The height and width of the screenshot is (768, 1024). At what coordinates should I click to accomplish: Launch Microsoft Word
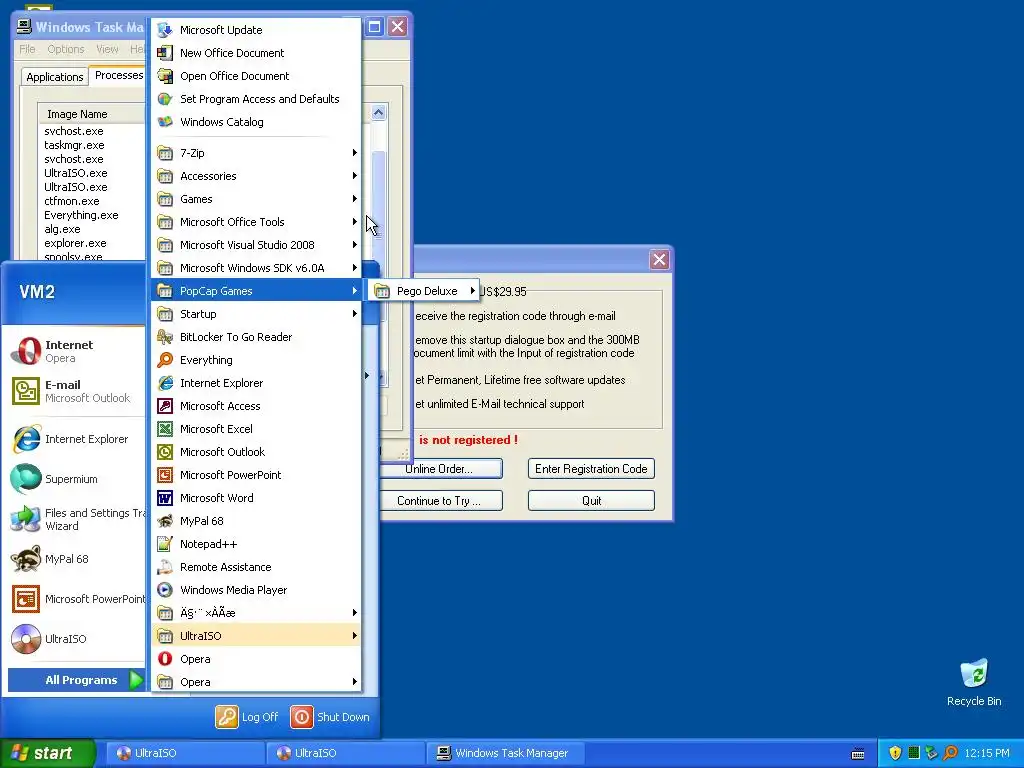[257, 498]
